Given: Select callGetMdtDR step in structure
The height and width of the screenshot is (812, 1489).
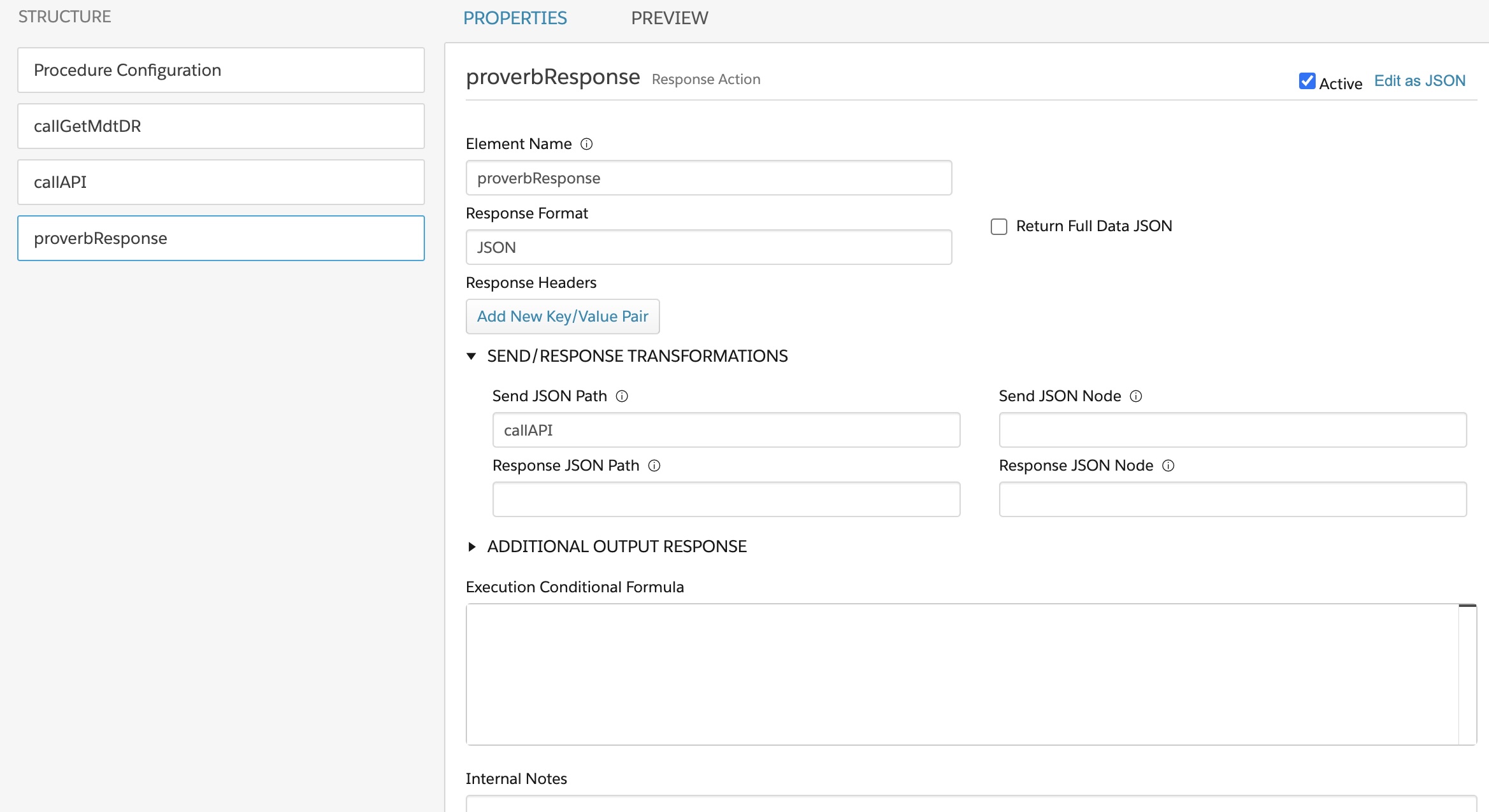Looking at the screenshot, I should [221, 126].
